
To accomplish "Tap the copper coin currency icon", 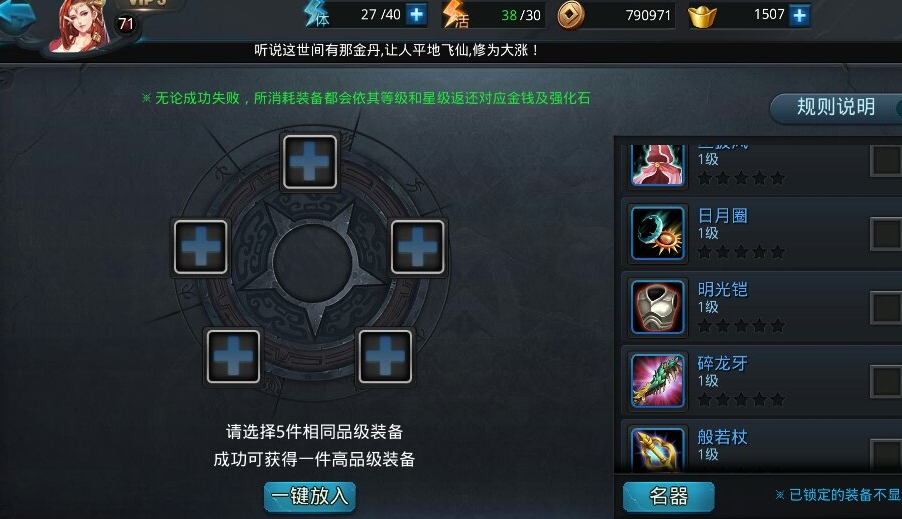I will pos(571,16).
